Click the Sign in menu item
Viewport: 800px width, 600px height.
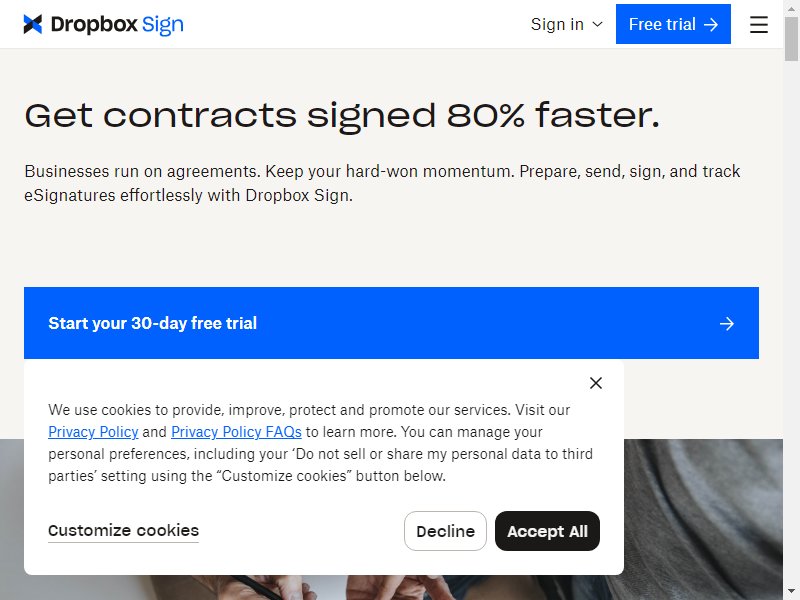click(557, 24)
